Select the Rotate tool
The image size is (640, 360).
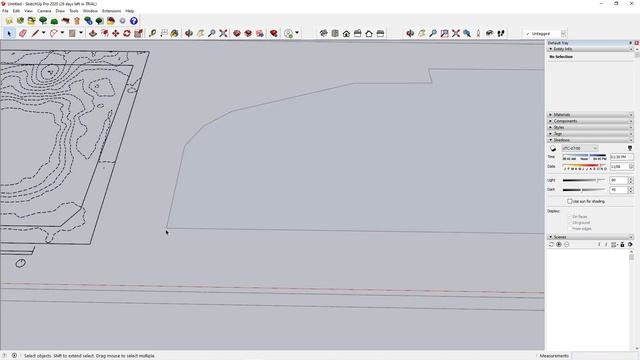(x=127, y=33)
